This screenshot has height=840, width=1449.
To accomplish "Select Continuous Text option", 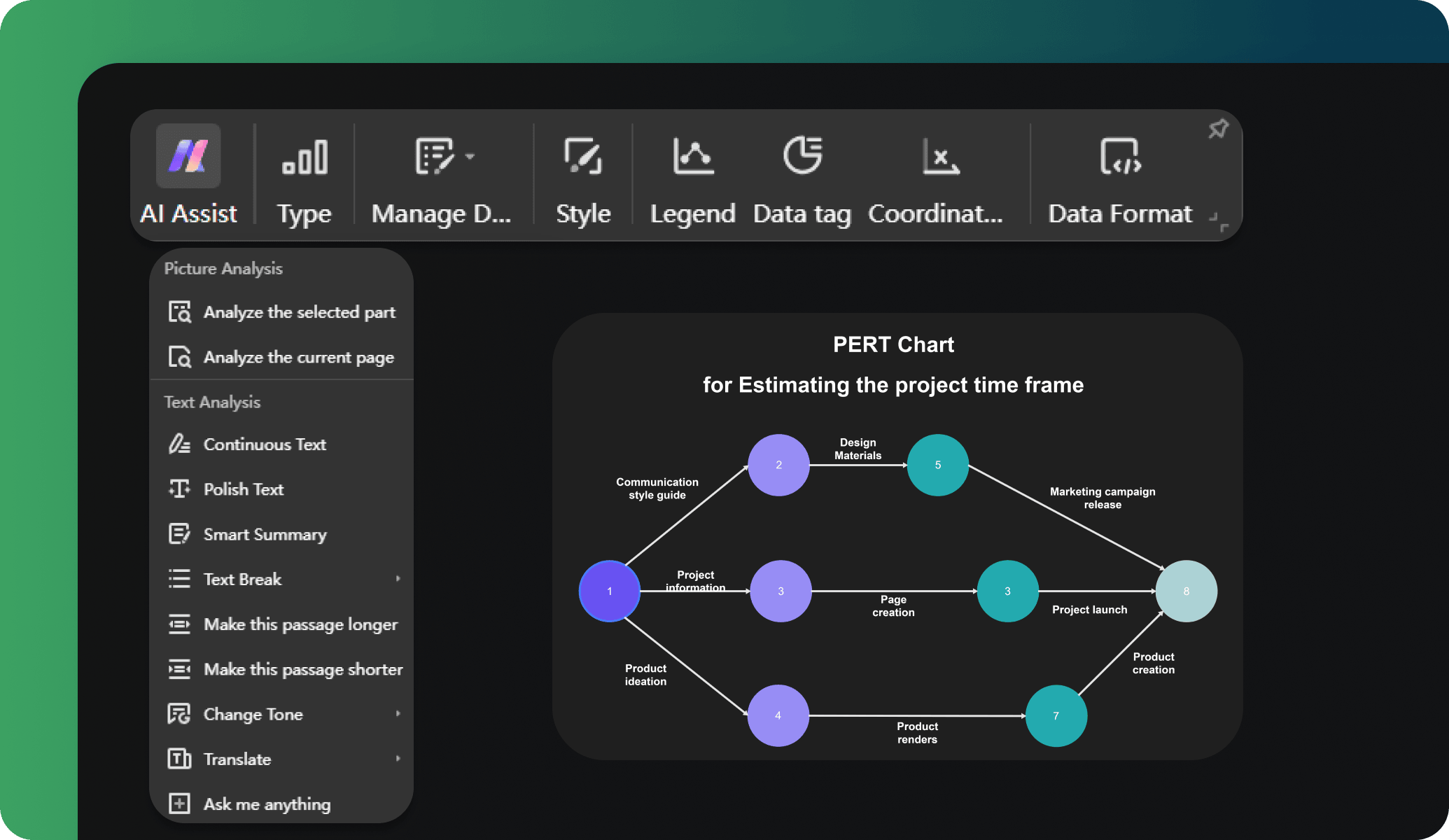I will point(264,444).
